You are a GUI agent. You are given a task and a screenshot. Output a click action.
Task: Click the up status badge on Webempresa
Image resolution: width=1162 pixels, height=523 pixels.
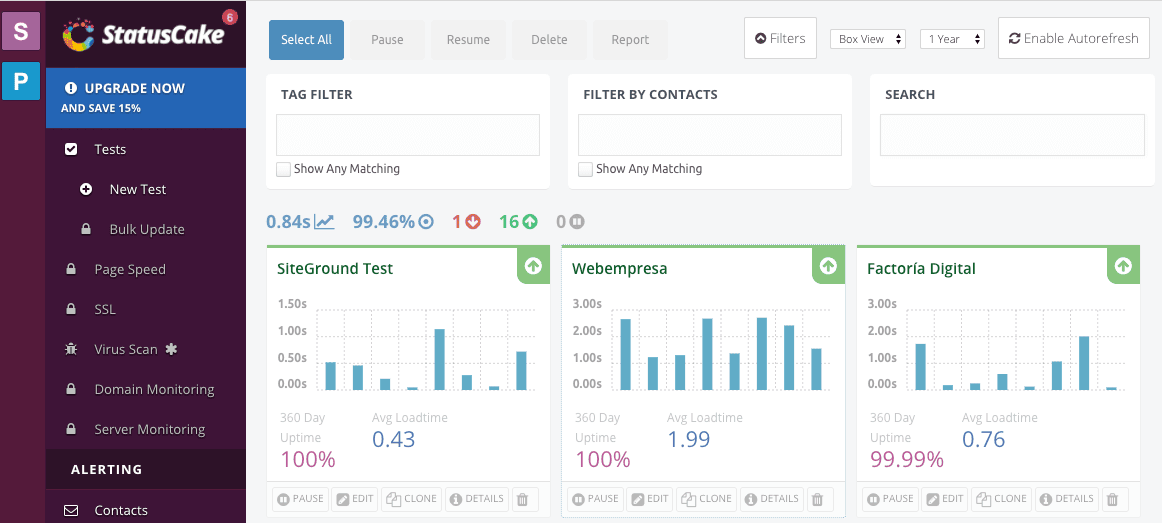(829, 266)
